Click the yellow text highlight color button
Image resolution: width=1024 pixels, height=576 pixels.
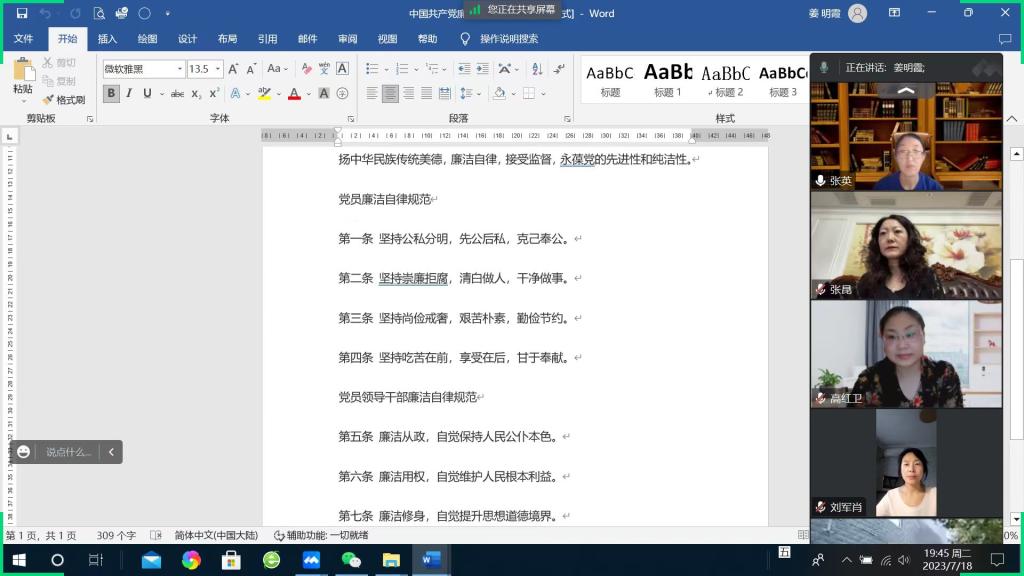click(x=263, y=94)
